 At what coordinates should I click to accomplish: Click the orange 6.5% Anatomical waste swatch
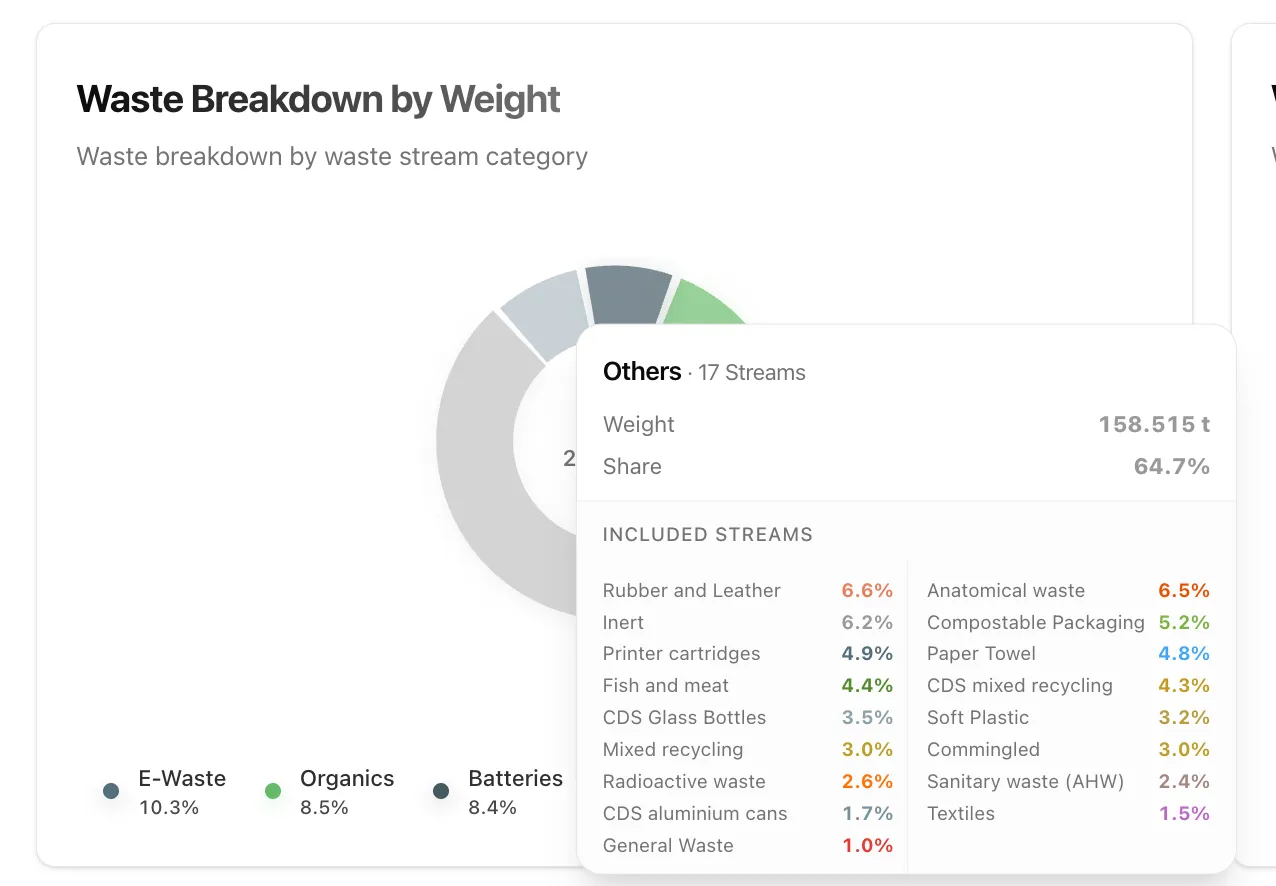coord(1184,590)
